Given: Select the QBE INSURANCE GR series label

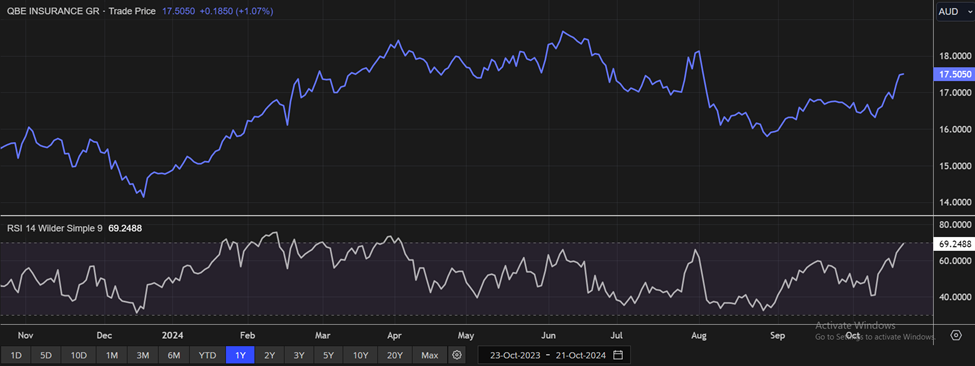Looking at the screenshot, I should [x=52, y=11].
